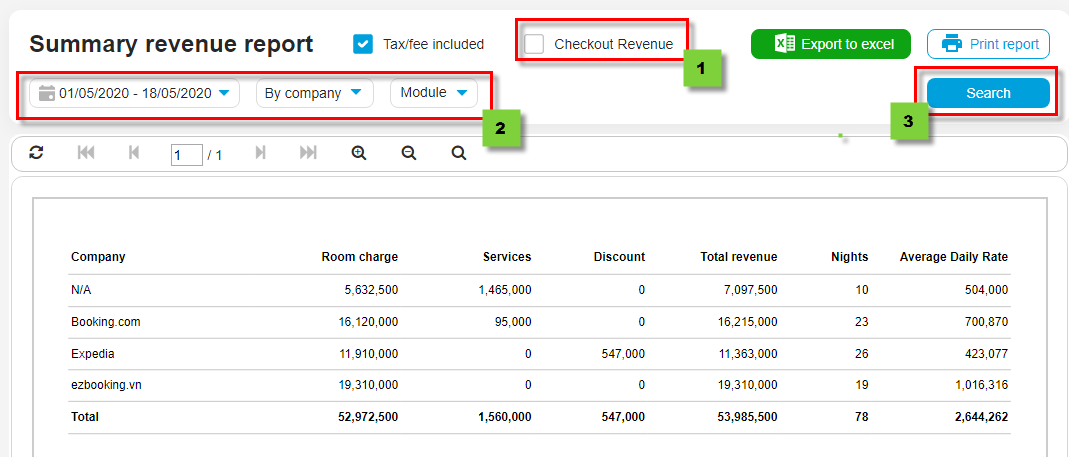Uncheck the Tax/fee included checkbox

pos(363,44)
